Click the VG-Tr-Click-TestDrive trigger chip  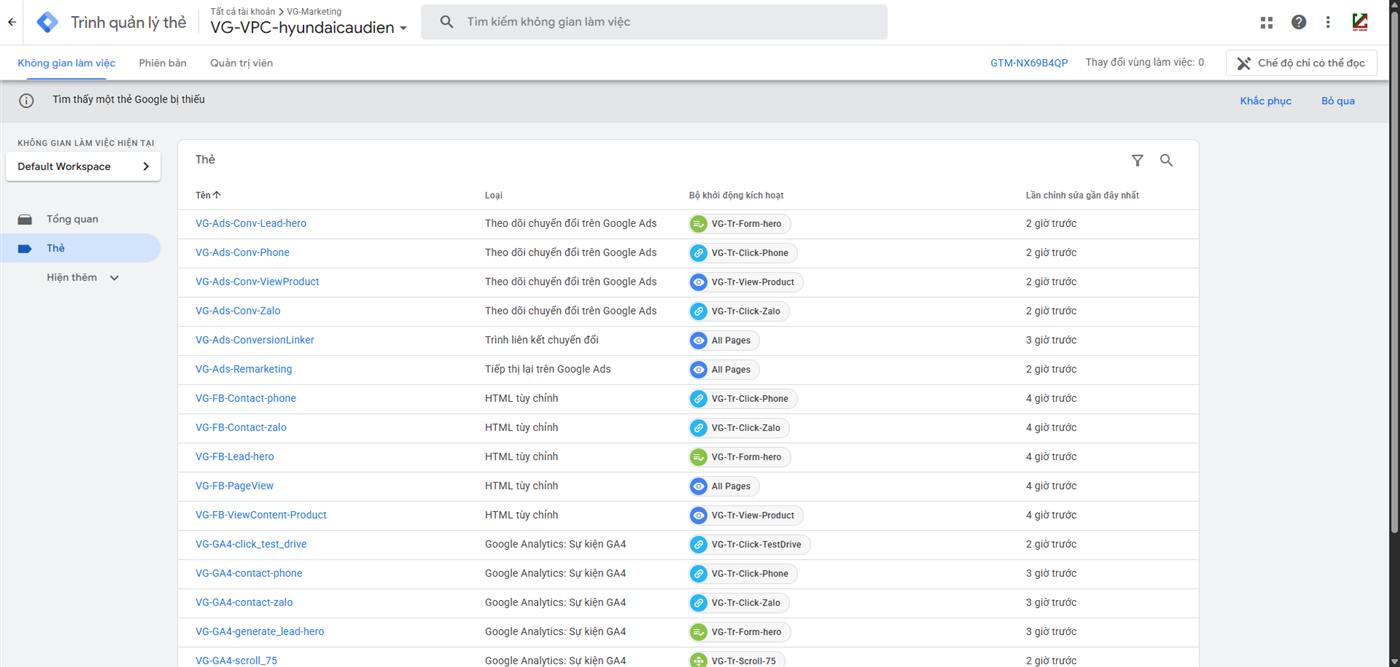750,544
